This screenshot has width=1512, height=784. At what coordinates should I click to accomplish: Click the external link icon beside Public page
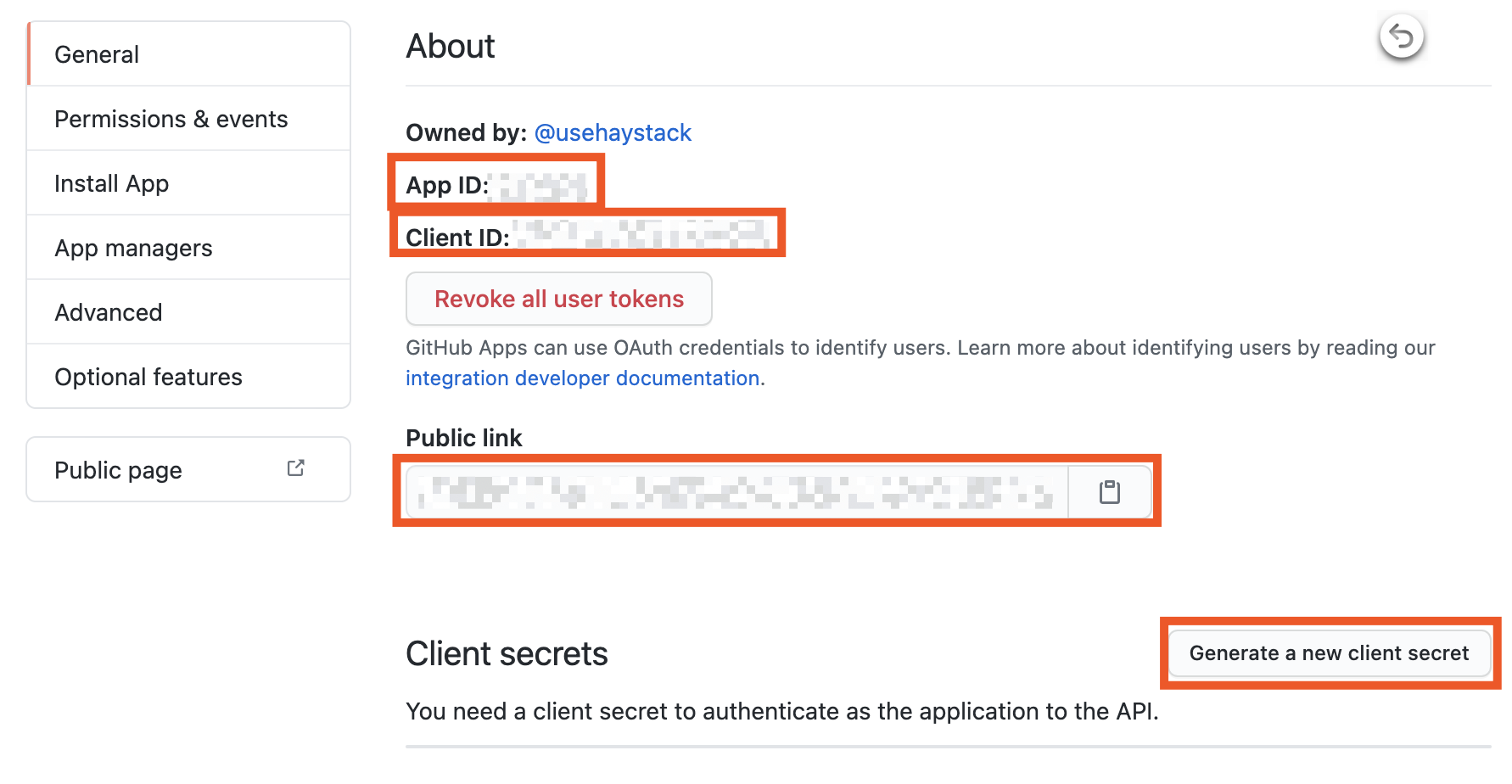click(x=295, y=468)
